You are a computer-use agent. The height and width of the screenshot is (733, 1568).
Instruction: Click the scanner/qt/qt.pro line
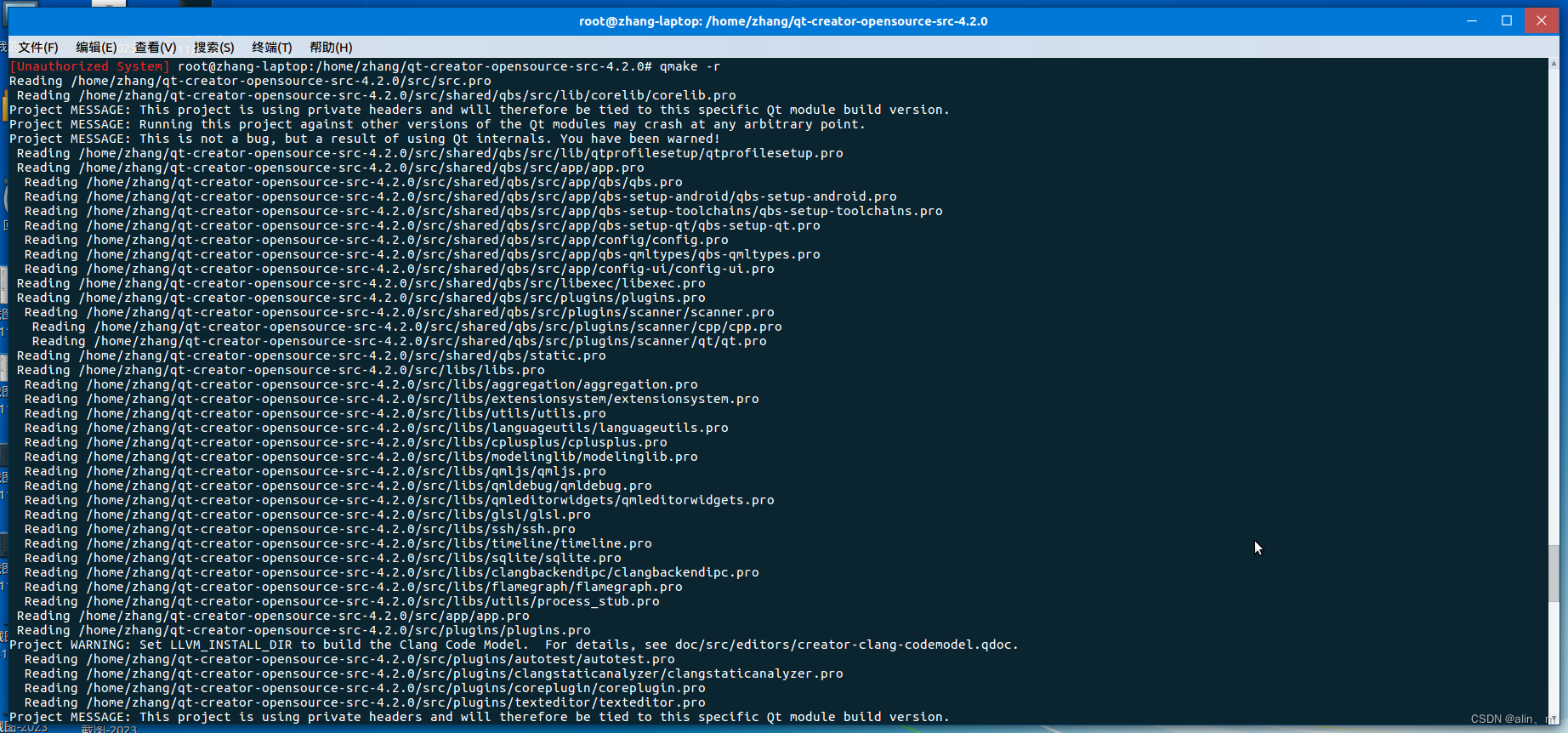pos(400,341)
